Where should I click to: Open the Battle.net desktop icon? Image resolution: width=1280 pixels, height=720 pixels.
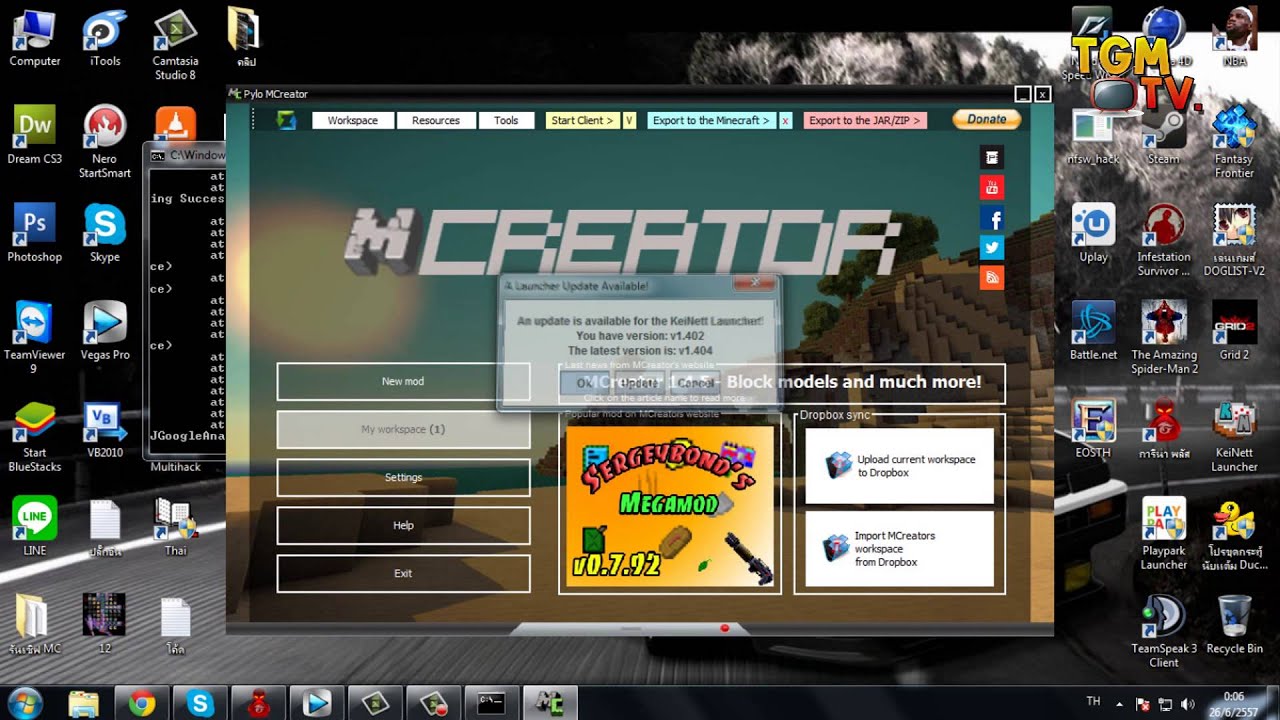click(x=1093, y=332)
